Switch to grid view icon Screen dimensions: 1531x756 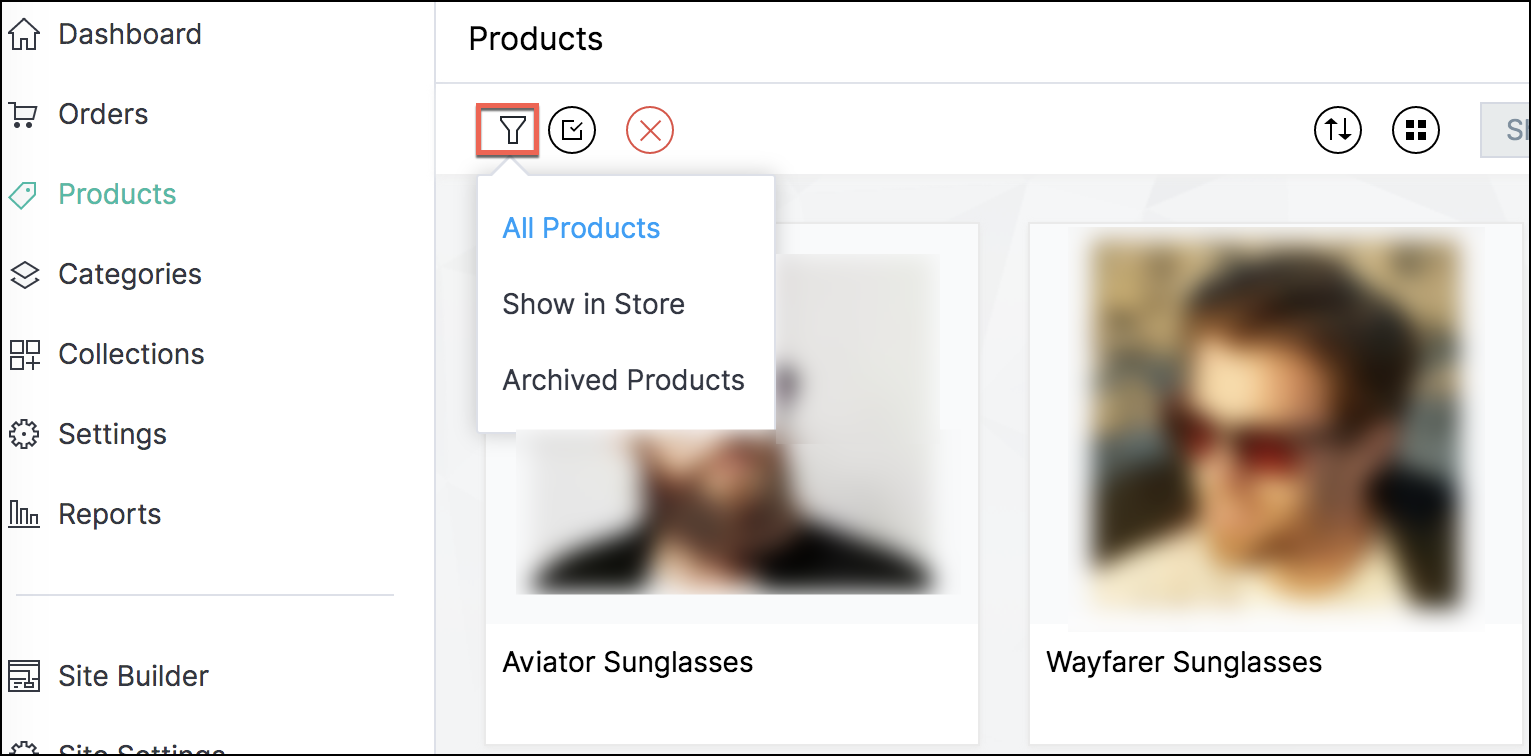tap(1416, 130)
